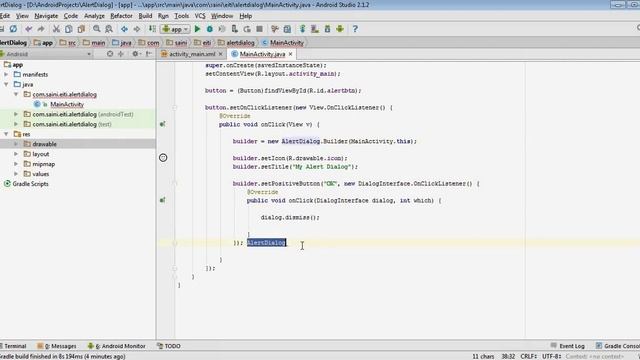Image resolution: width=640 pixels, height=360 pixels.
Task: Click the src breadcrumb
Action: 68,42
